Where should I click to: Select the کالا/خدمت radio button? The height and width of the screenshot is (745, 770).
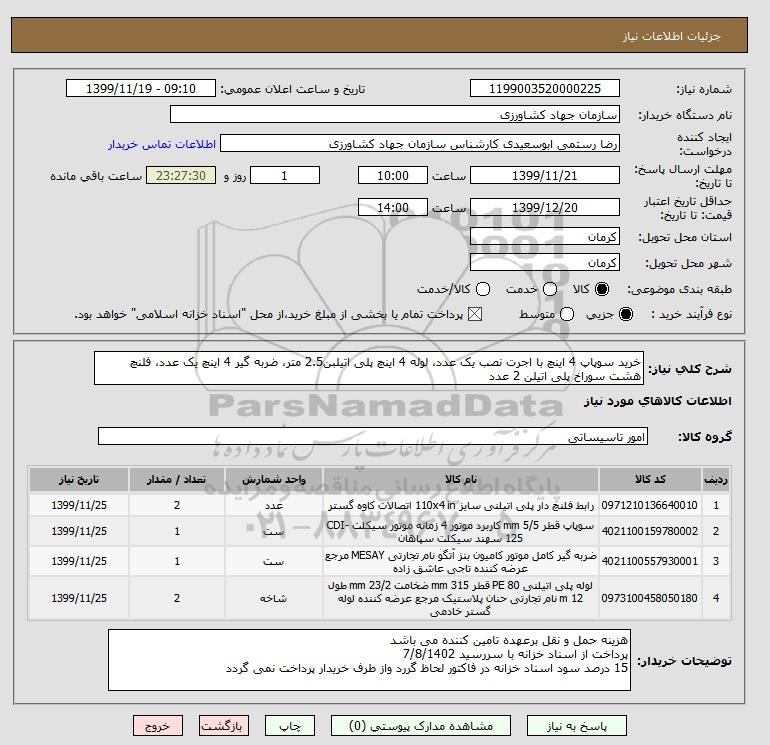[x=483, y=289]
